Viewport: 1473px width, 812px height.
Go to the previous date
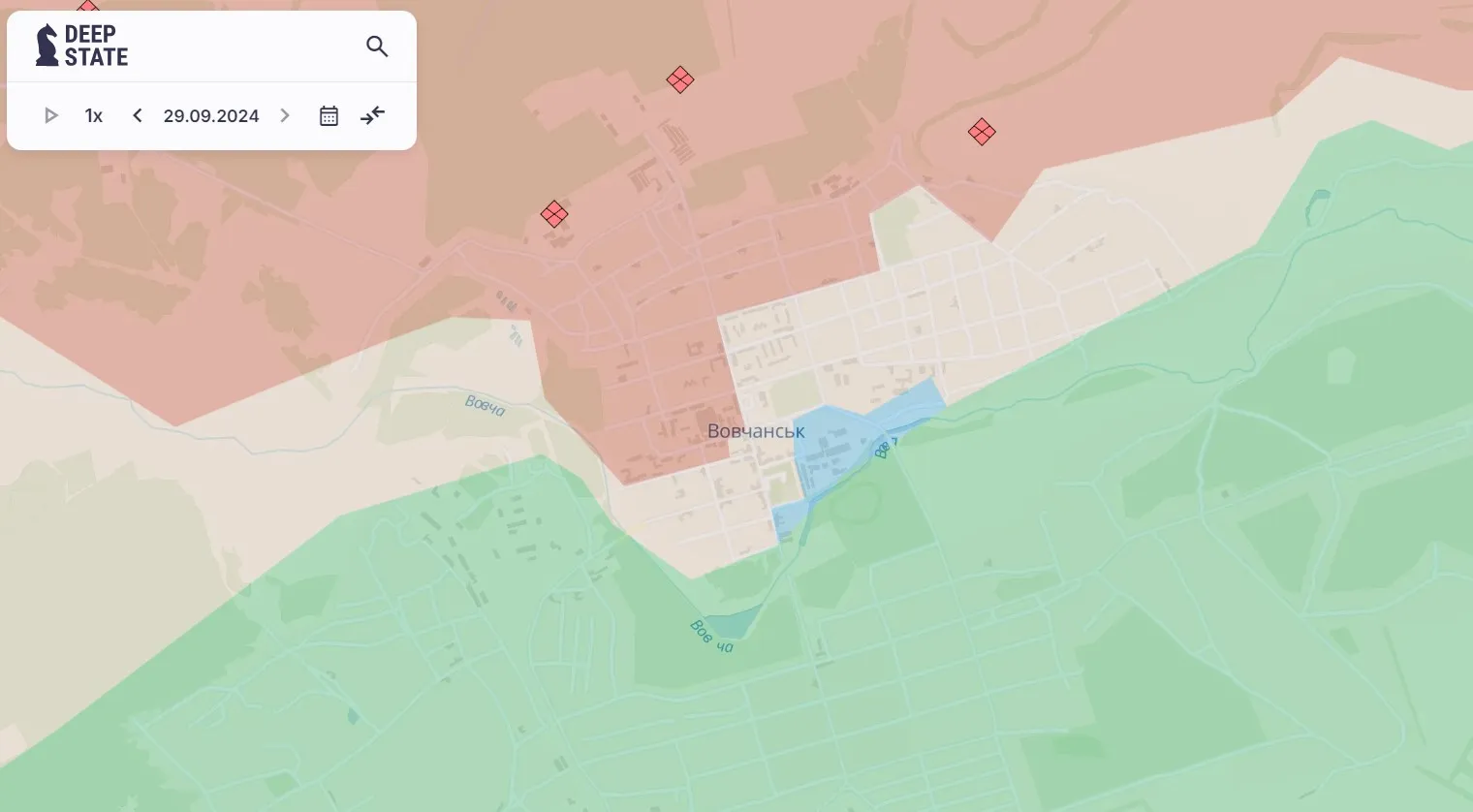(x=138, y=116)
